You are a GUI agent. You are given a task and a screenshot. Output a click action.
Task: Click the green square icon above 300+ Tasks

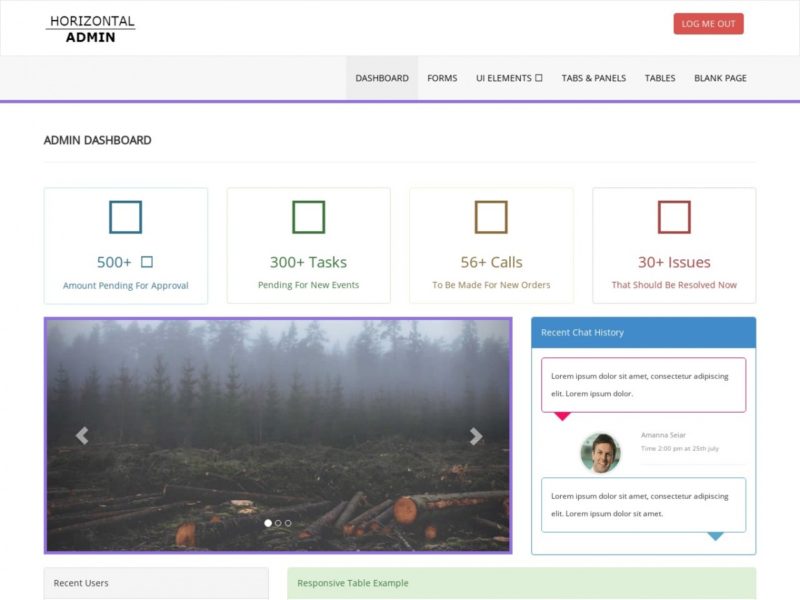[307, 216]
